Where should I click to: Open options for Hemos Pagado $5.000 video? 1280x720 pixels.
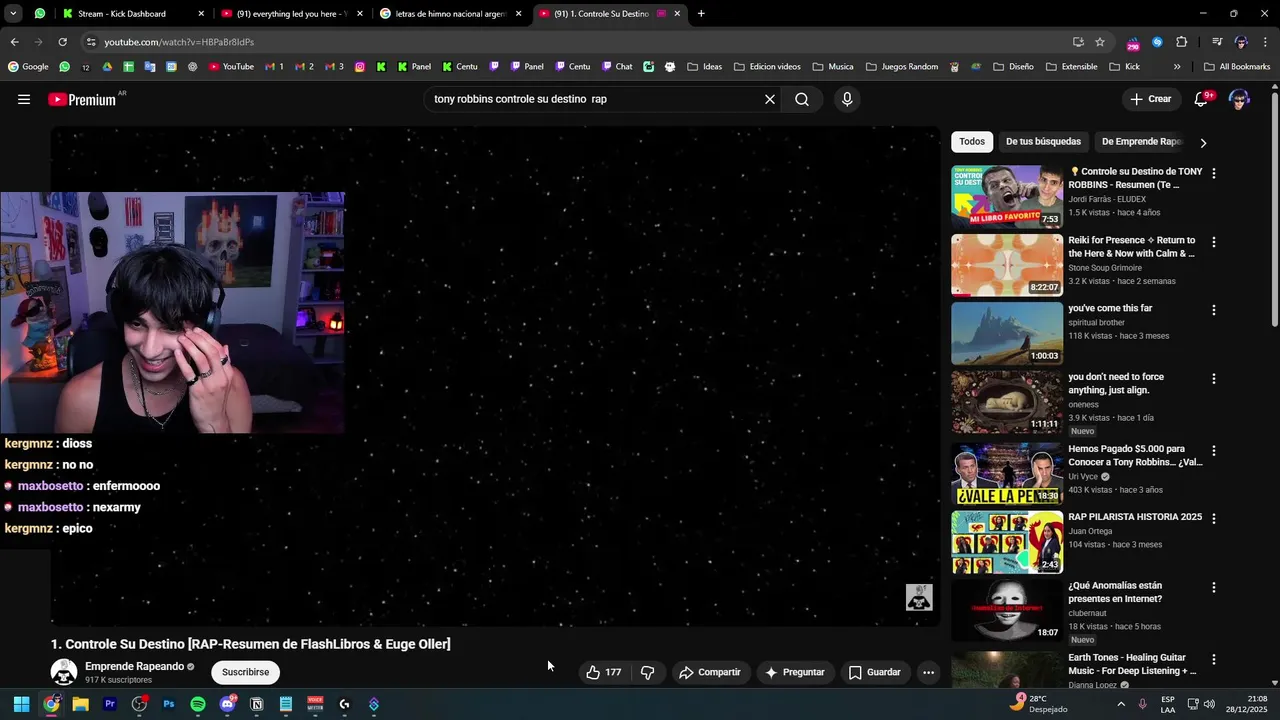1214,451
